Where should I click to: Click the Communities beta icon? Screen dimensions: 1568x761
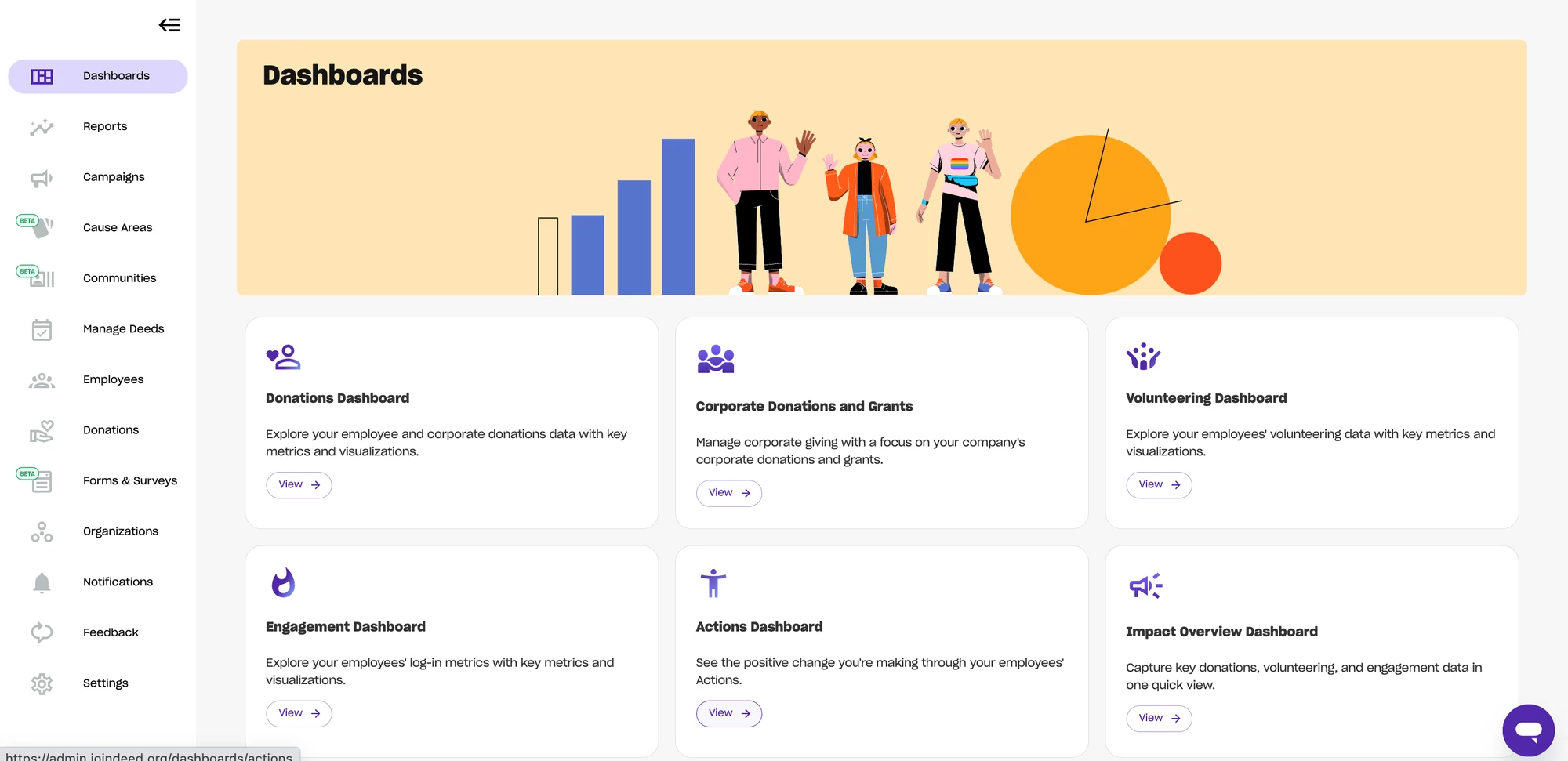point(36,277)
